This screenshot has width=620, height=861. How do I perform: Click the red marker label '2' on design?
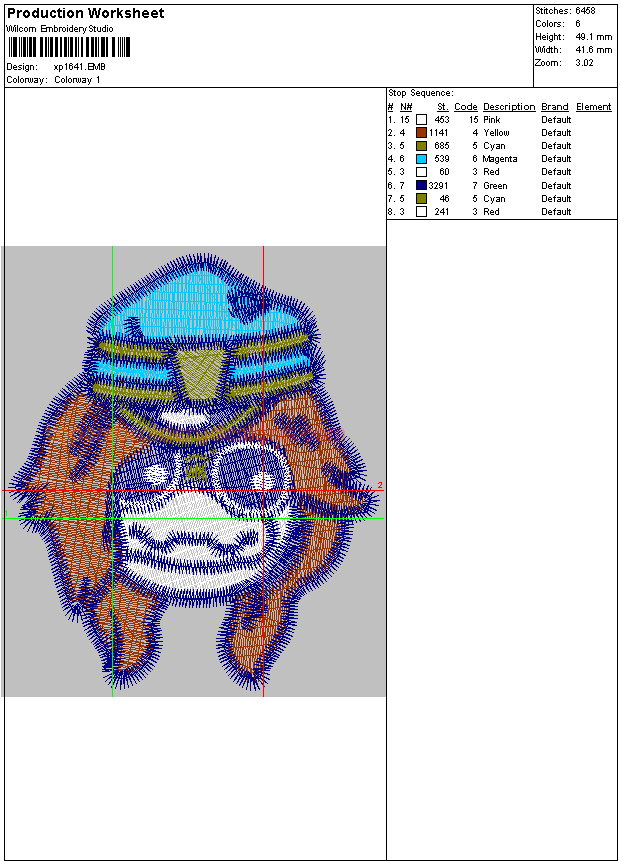[380, 485]
